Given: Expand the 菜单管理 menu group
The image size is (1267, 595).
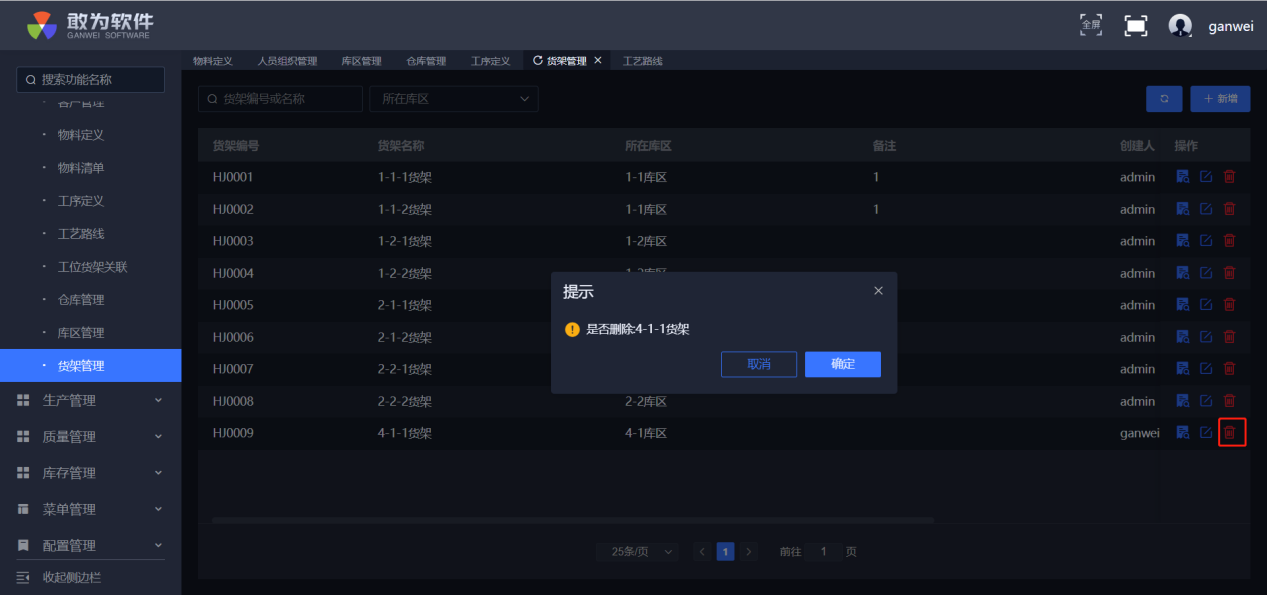Looking at the screenshot, I should tap(90, 509).
